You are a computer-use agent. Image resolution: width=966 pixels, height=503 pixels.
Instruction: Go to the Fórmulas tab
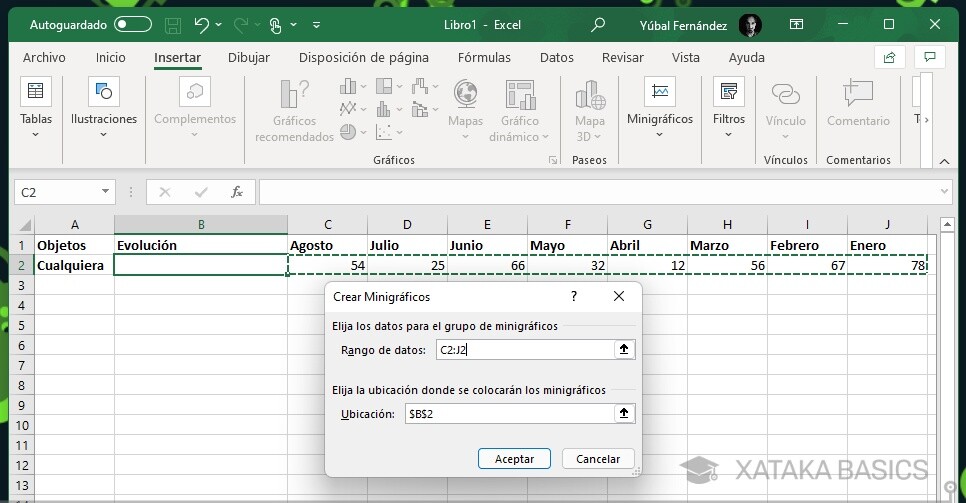pos(484,57)
